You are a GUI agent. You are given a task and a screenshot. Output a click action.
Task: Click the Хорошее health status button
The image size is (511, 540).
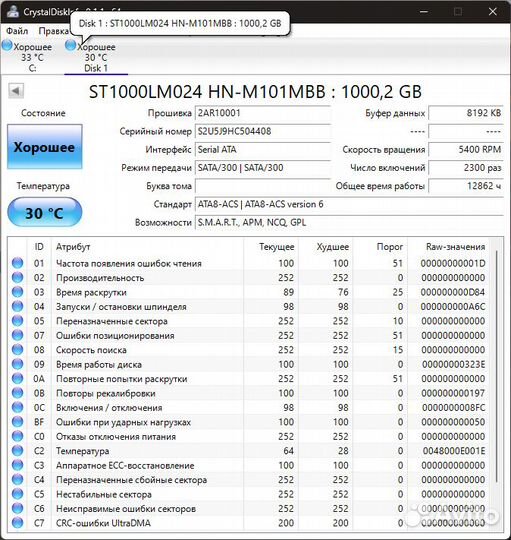pyautogui.click(x=45, y=147)
